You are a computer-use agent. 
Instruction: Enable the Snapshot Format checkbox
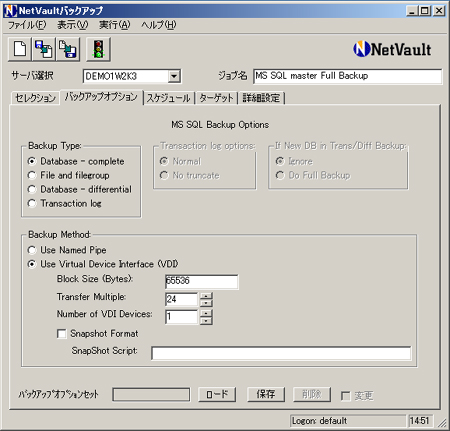[62, 334]
